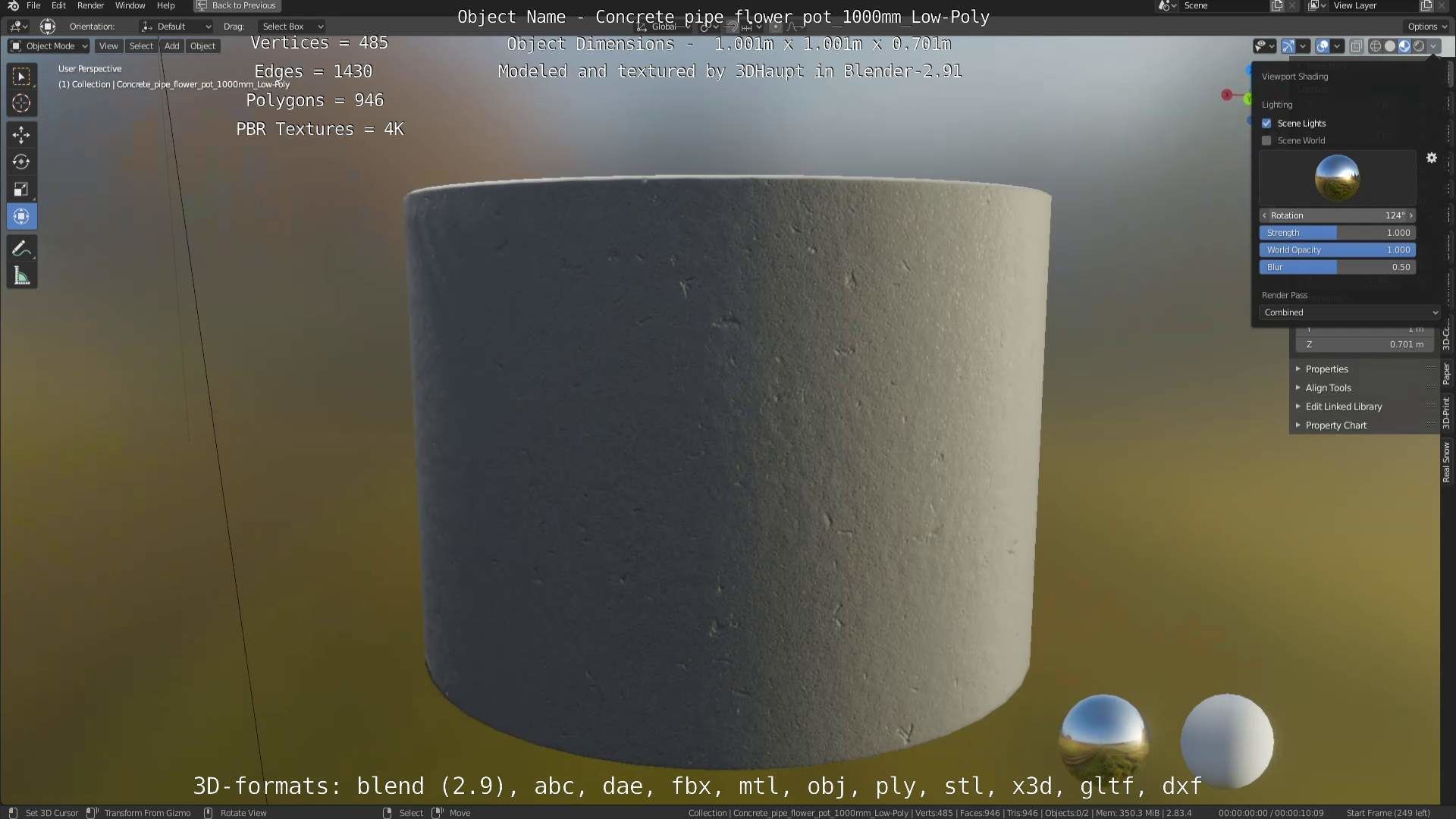Open the Edit menu
1456x819 pixels.
58,5
